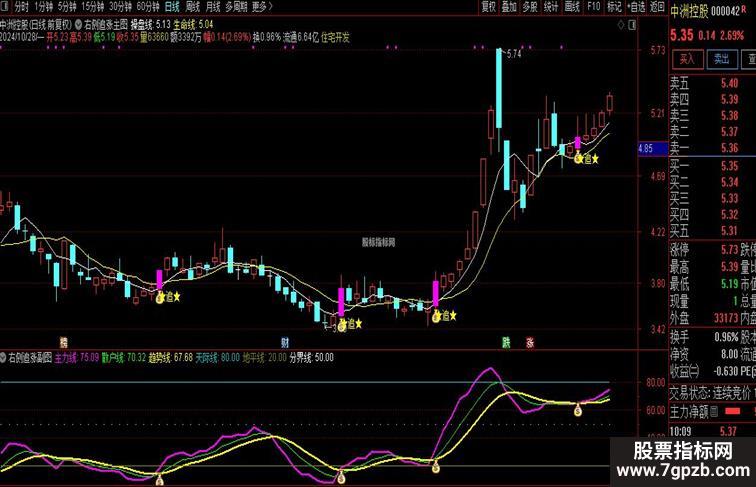Activate the 画线 drawing tool

coord(572,7)
